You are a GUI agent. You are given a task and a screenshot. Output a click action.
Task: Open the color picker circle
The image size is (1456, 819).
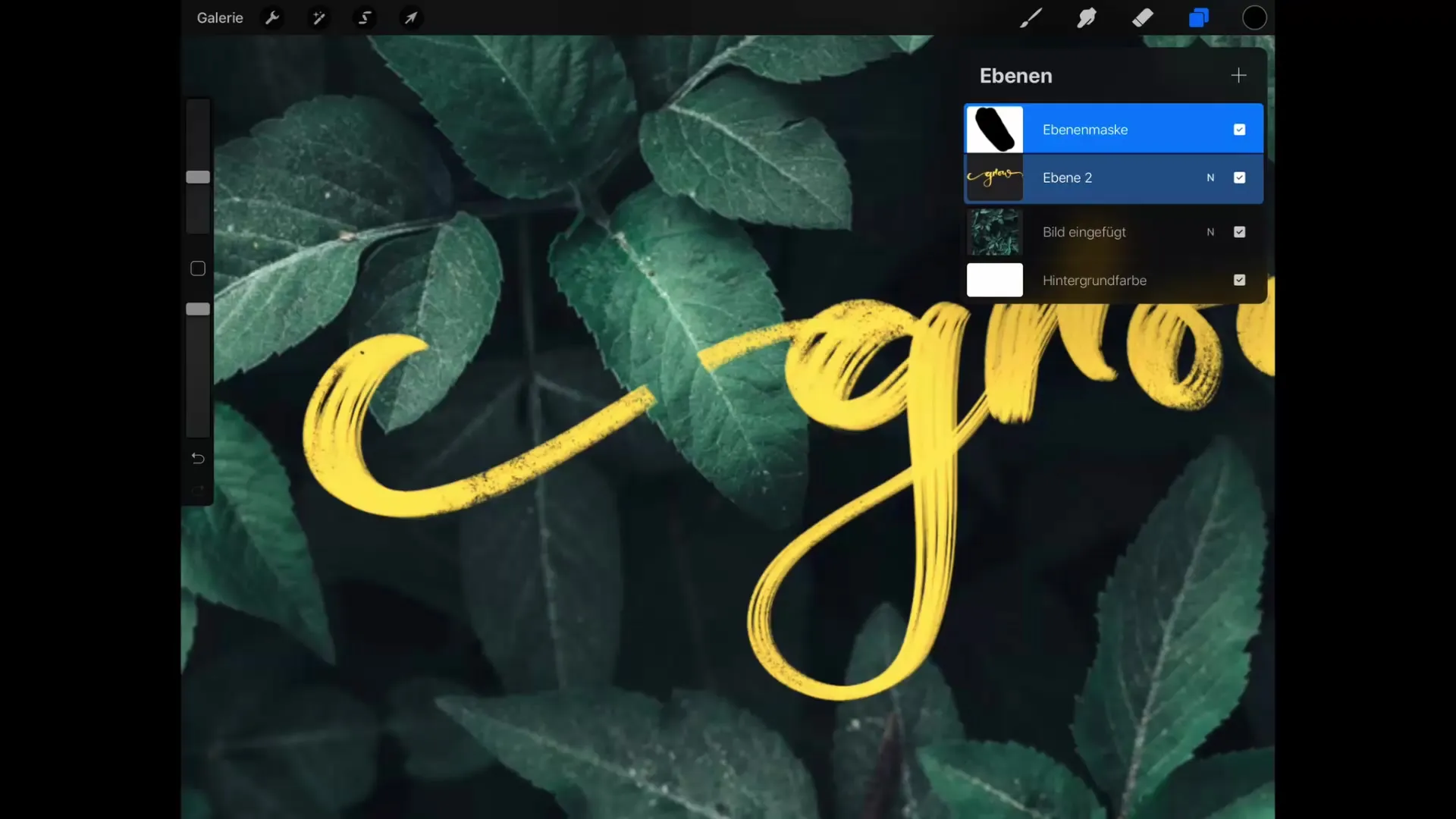click(1254, 17)
